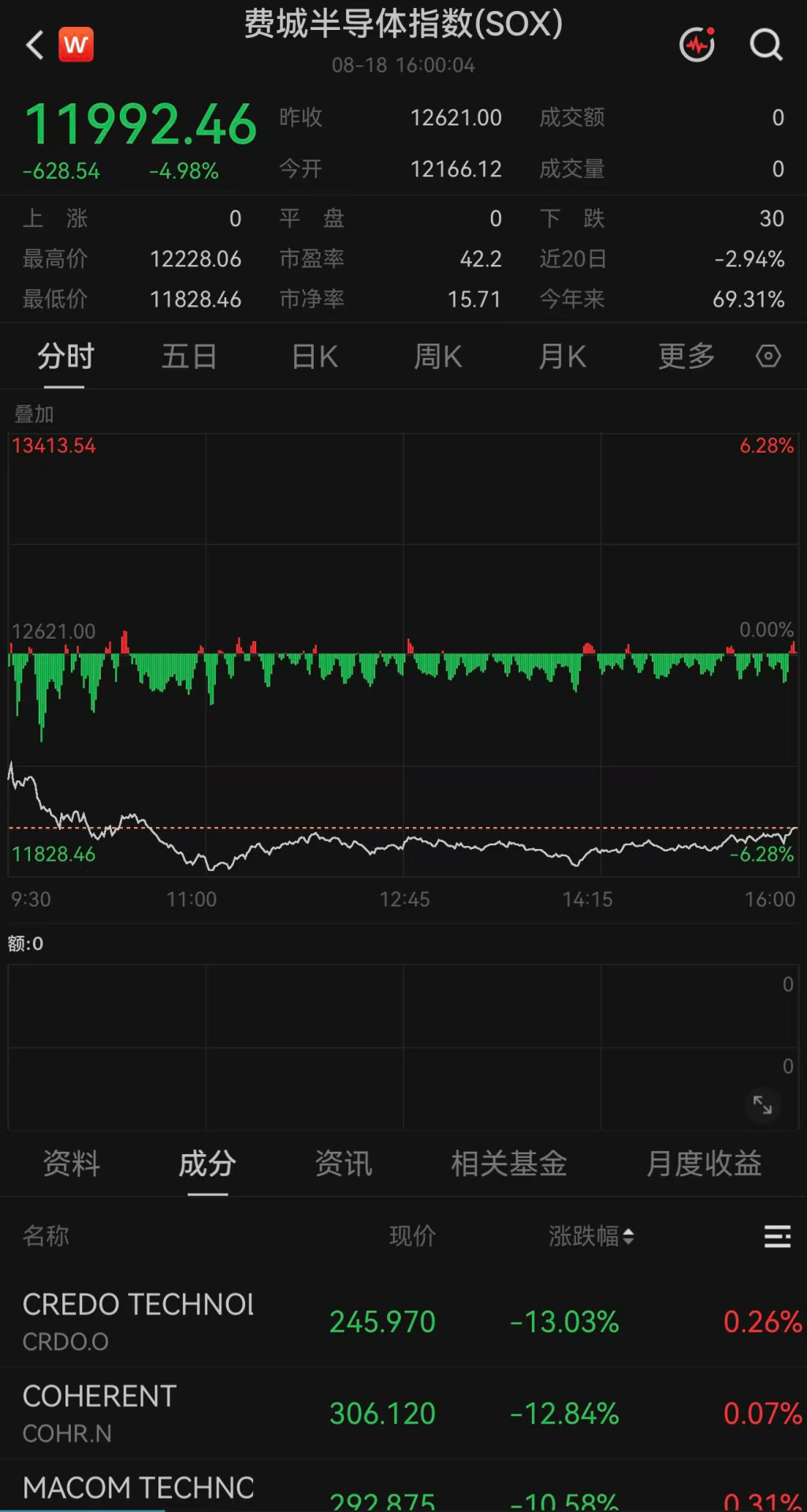807x1512 pixels.
Task: Tap the title 费城半导体指数(SOX)
Action: coord(403,24)
